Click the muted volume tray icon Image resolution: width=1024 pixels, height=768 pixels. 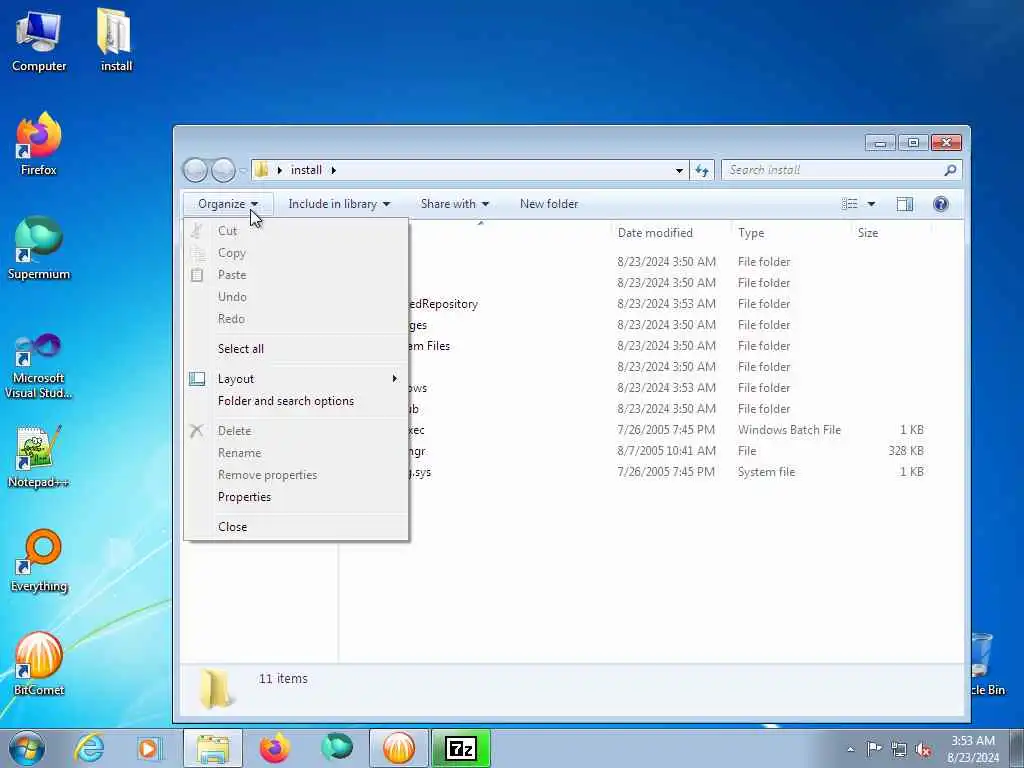point(923,749)
